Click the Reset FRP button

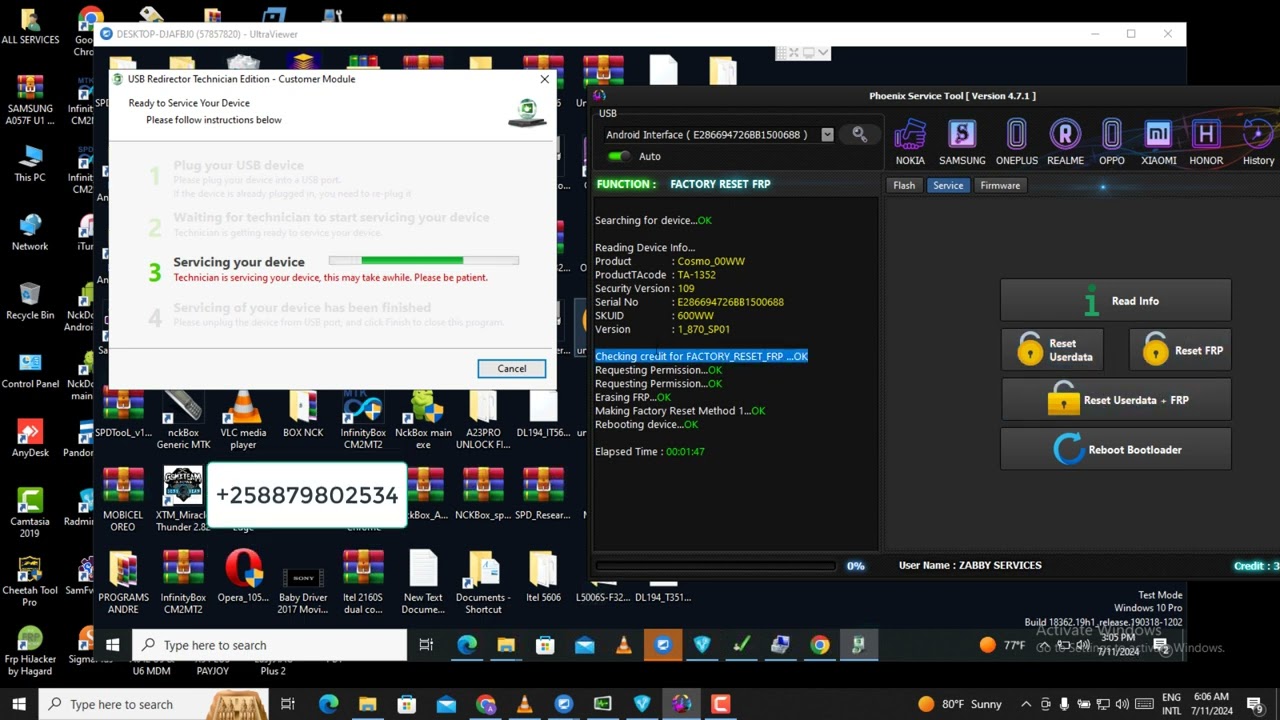(1180, 349)
